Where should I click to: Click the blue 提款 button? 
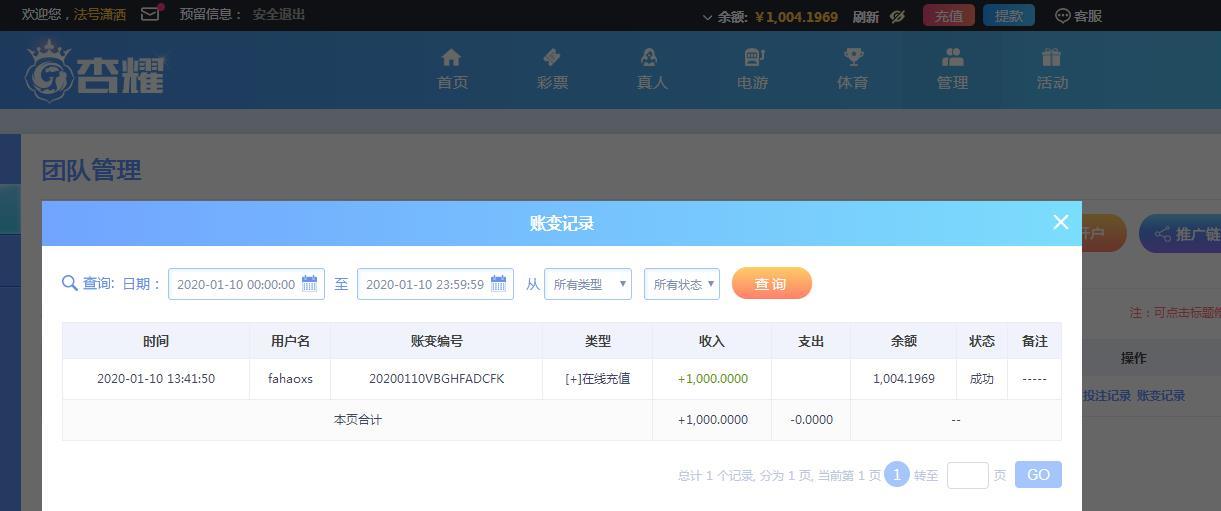coord(1009,16)
